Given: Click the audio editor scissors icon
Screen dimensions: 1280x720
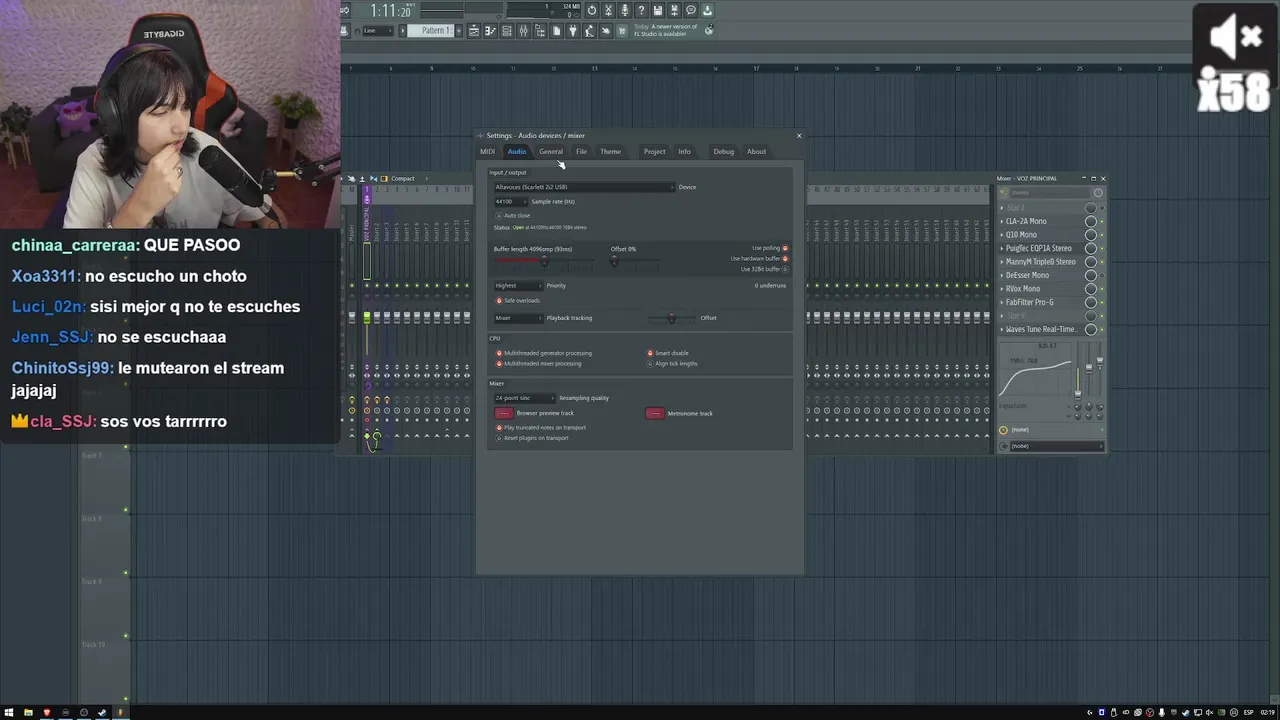Looking at the screenshot, I should 608,11.
